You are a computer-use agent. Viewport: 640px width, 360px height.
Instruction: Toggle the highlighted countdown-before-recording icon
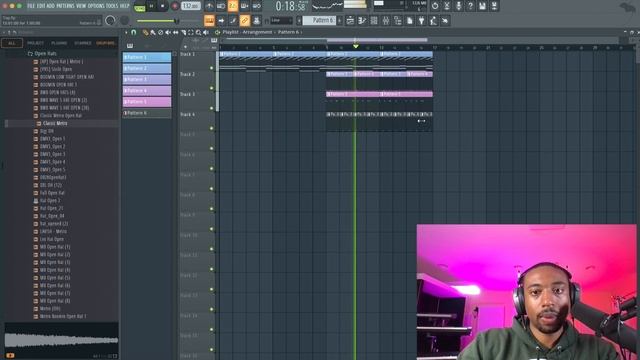click(x=233, y=6)
